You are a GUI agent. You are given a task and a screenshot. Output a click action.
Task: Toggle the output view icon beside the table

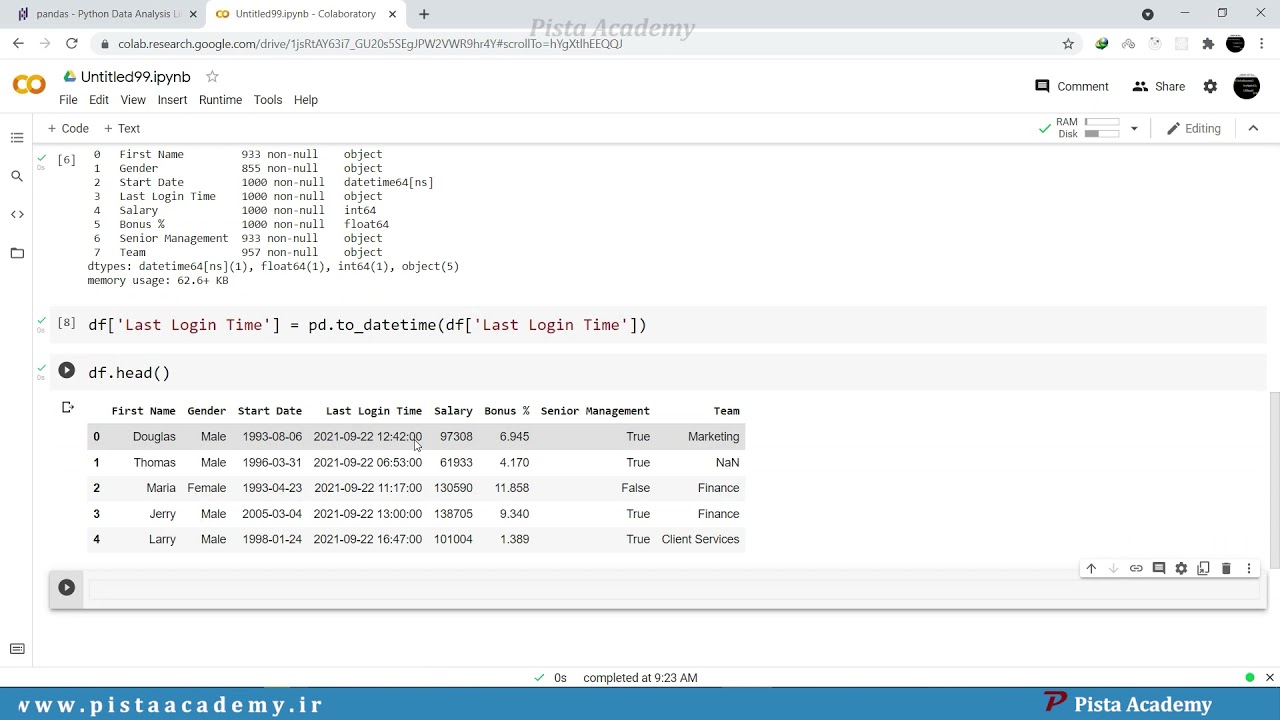68,407
